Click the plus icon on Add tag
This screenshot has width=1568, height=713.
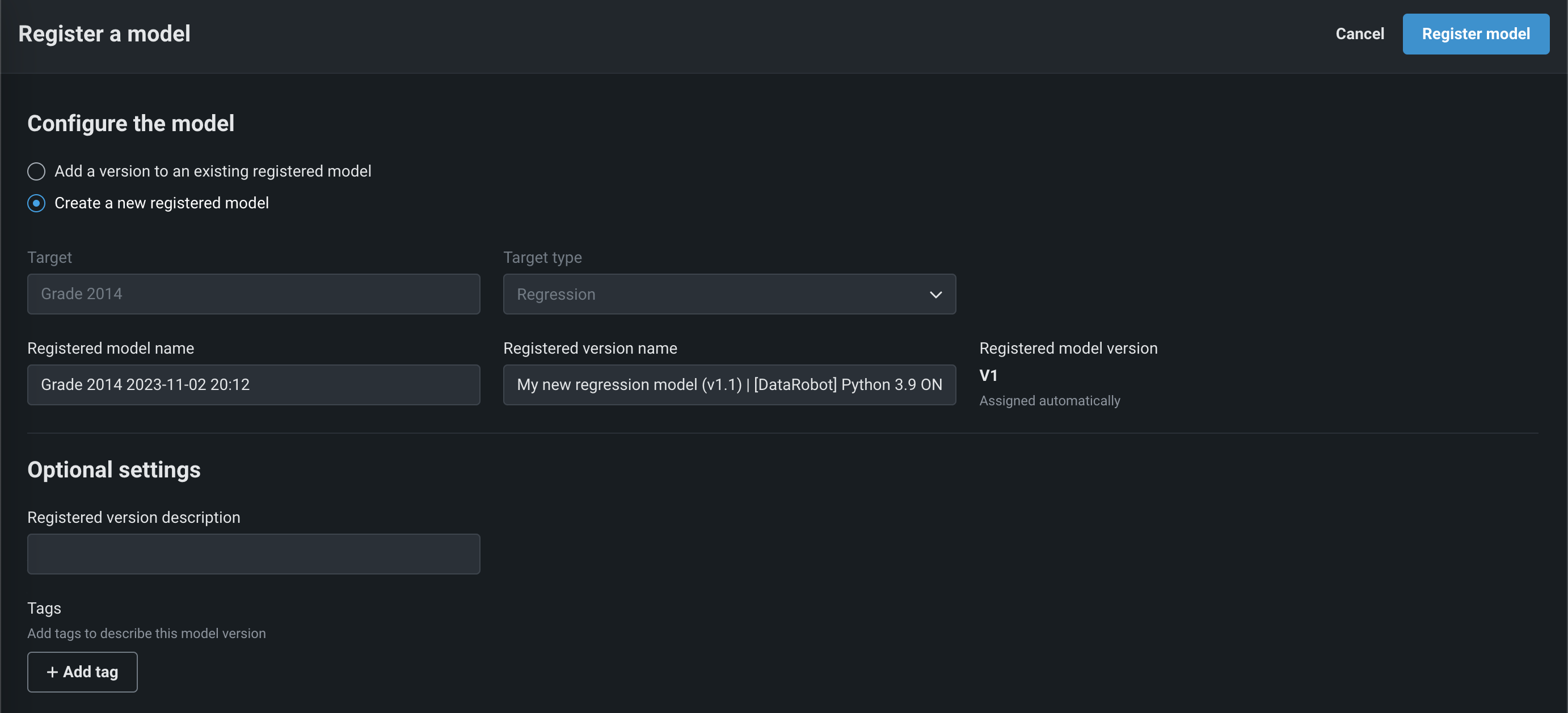(x=52, y=672)
